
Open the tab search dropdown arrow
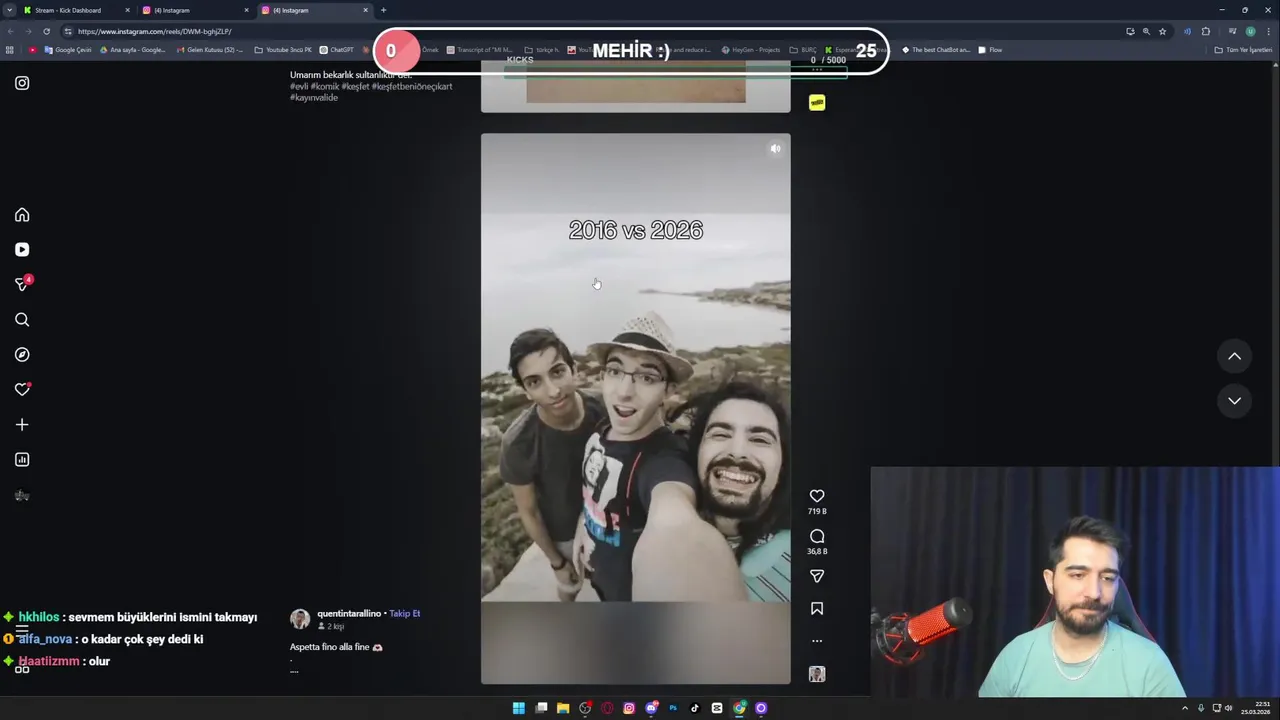tap(9, 10)
